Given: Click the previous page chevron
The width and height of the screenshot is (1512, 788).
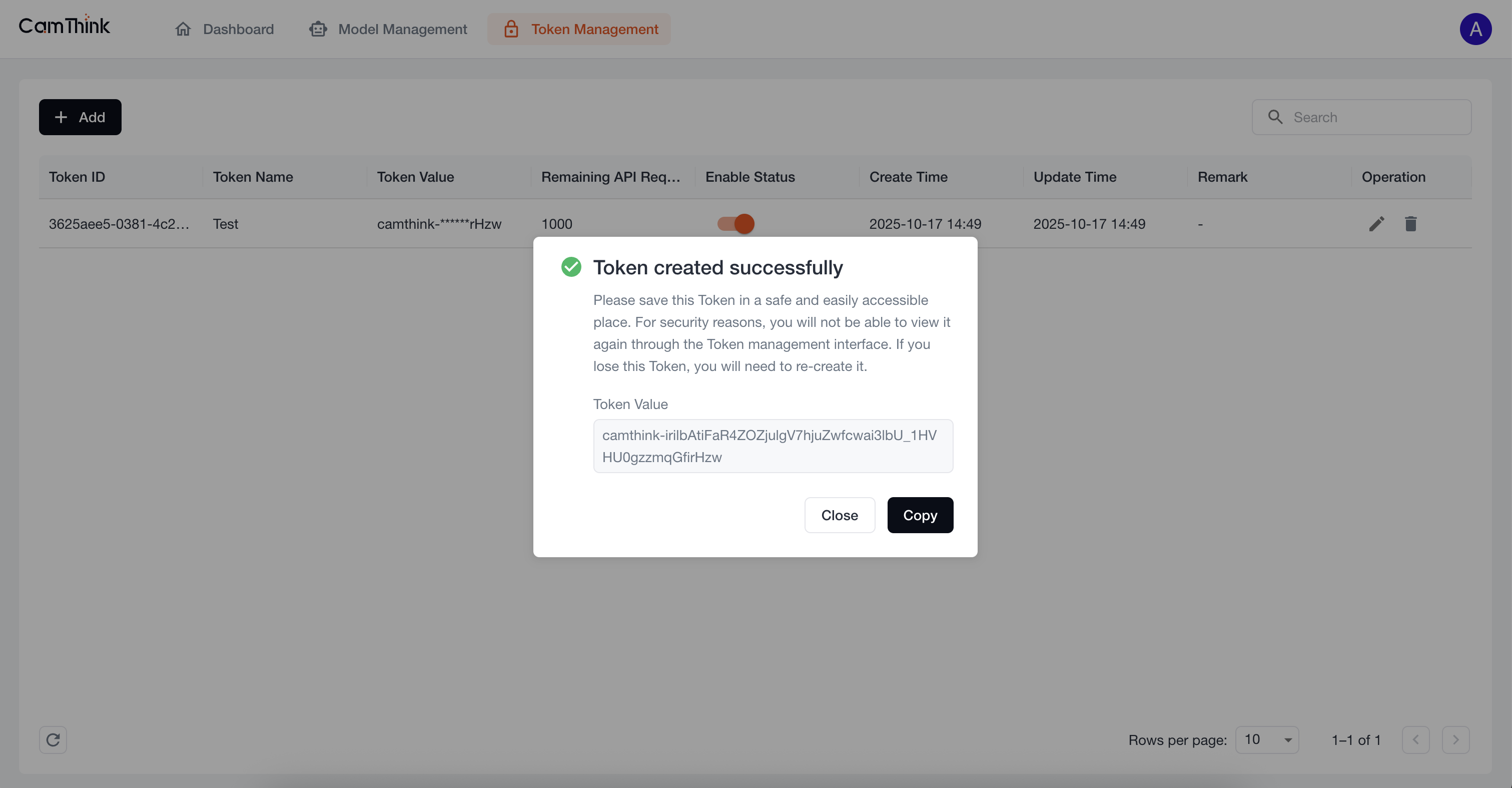Looking at the screenshot, I should click(x=1416, y=740).
